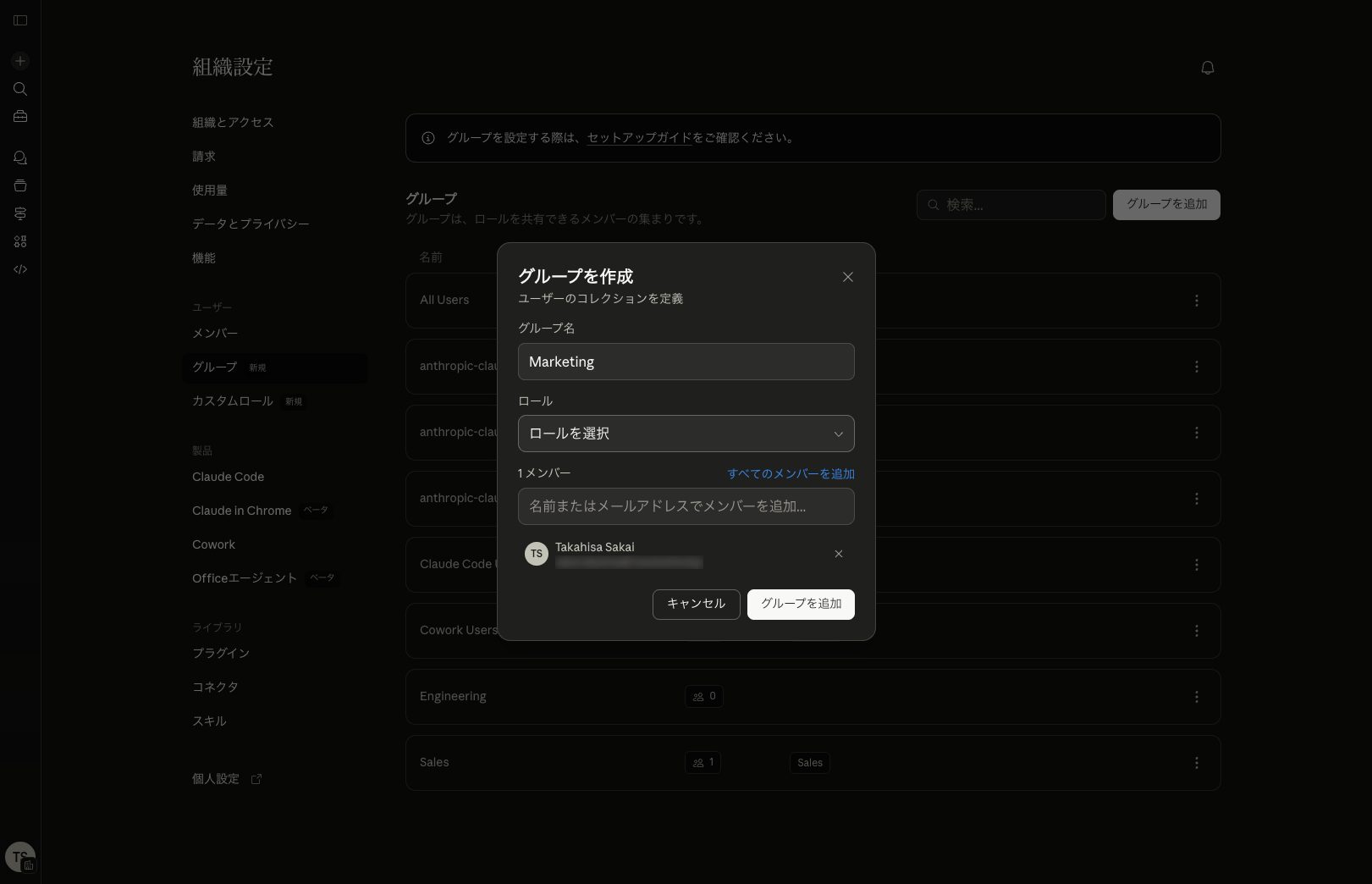Switch to the グループ sidebar section
Image resolution: width=1372 pixels, height=884 pixels.
pyautogui.click(x=214, y=367)
